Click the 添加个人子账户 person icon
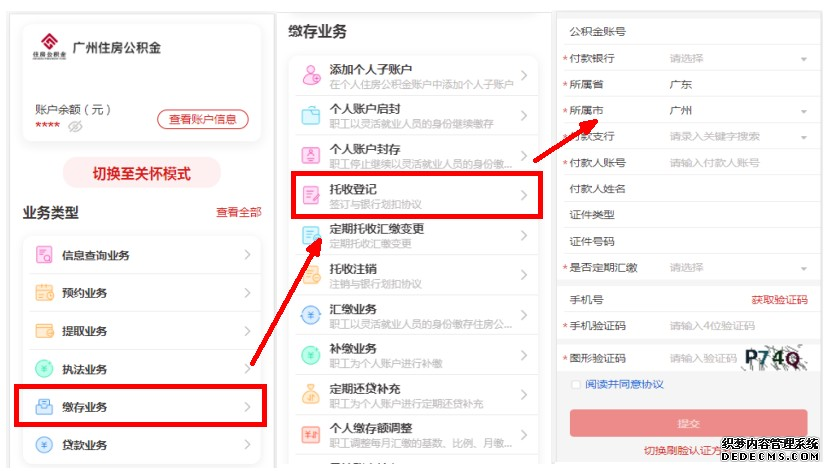Image resolution: width=830 pixels, height=471 pixels. 311,75
